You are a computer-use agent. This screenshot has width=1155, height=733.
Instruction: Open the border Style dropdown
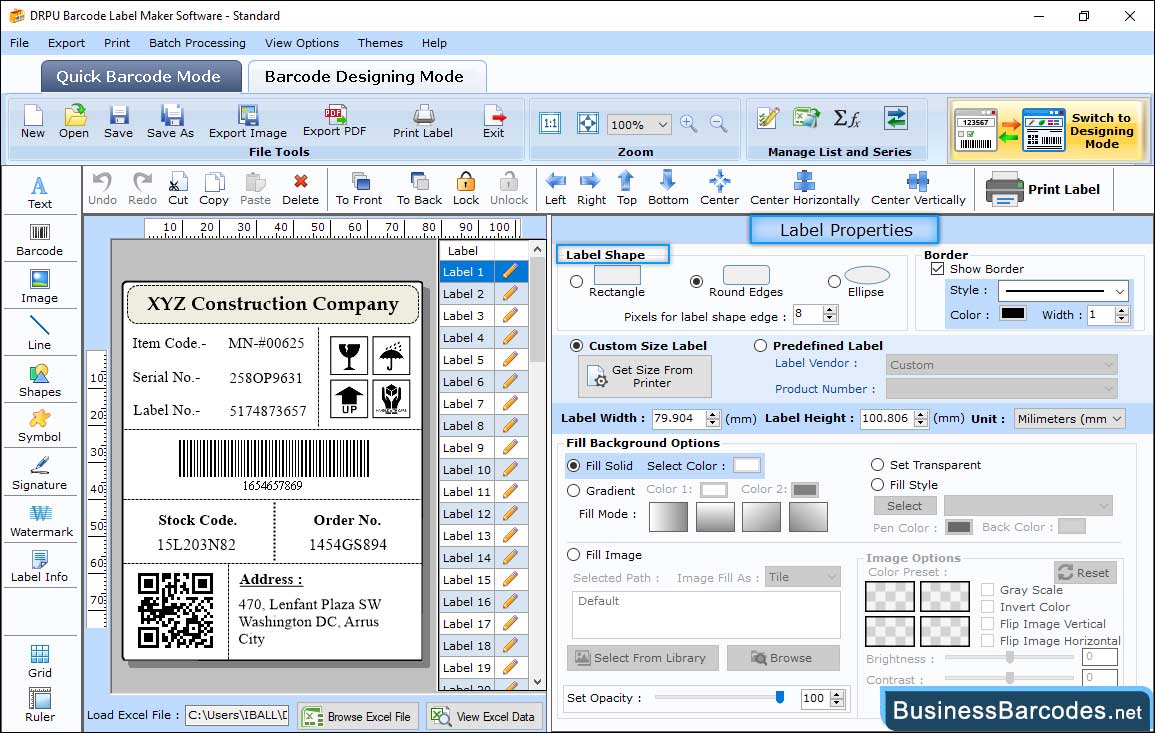[x=1064, y=291]
